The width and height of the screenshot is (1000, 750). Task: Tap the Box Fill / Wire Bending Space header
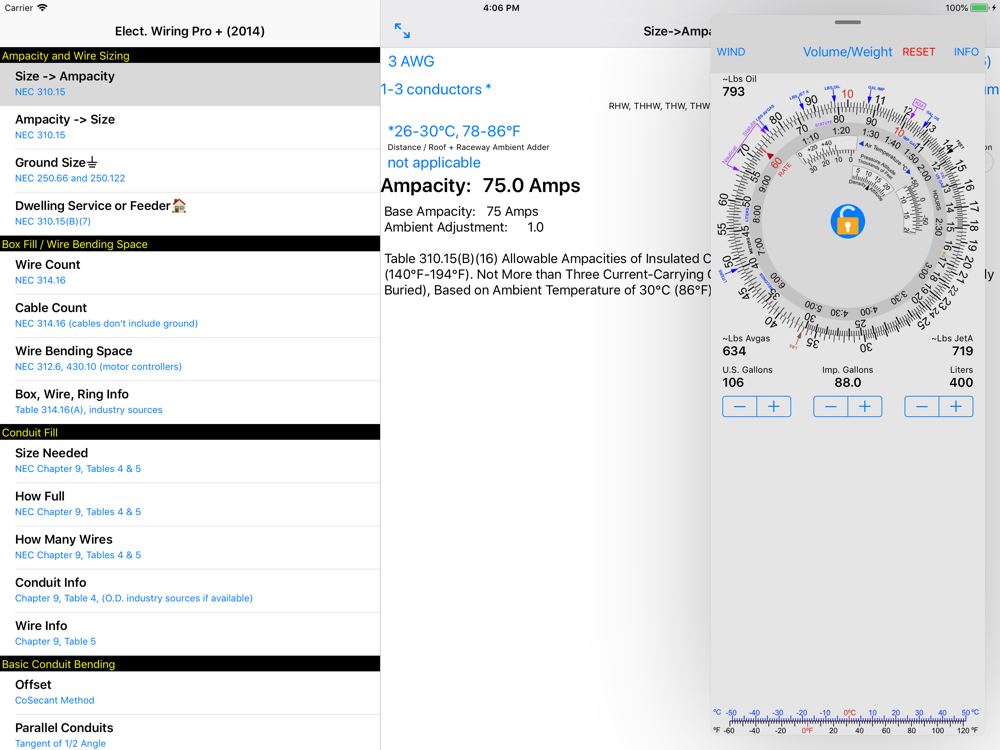(x=190, y=244)
